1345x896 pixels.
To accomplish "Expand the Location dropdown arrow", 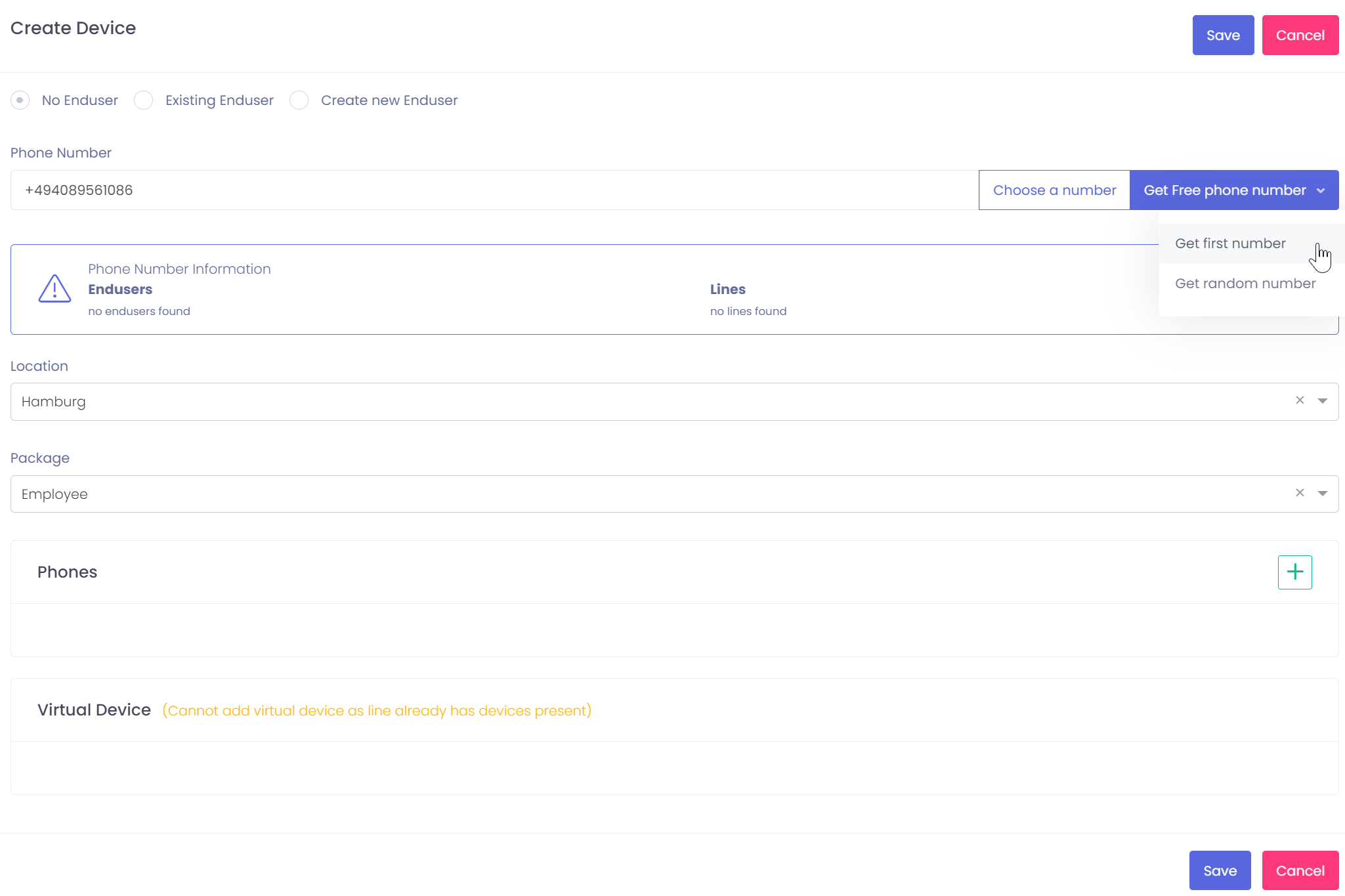I will pyautogui.click(x=1323, y=401).
